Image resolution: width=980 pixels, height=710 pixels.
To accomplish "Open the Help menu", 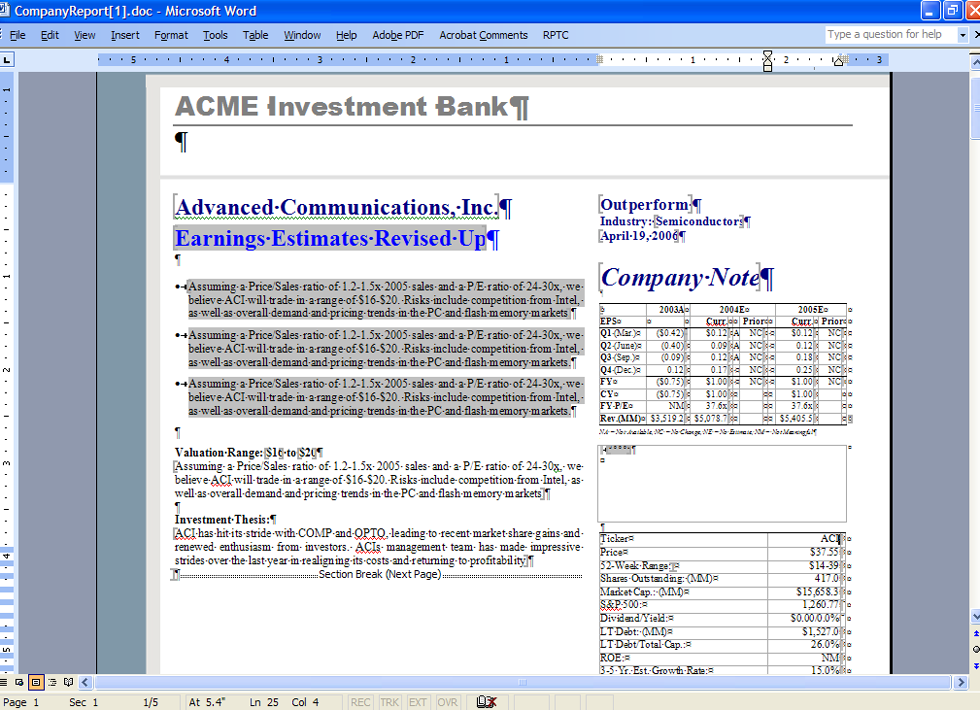I will [x=346, y=35].
